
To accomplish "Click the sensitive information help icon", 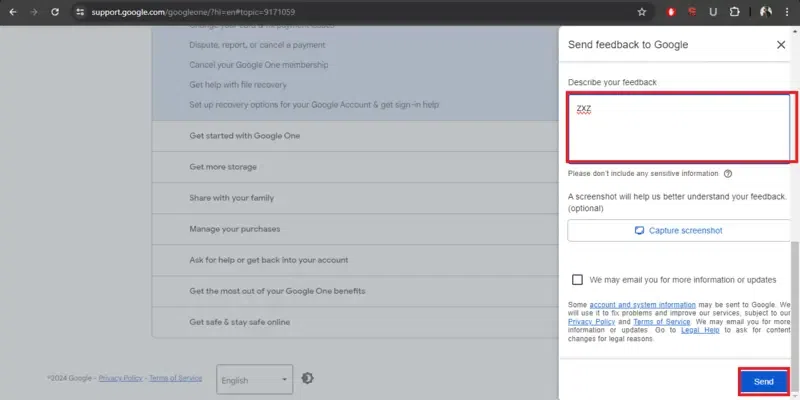I will [728, 173].
